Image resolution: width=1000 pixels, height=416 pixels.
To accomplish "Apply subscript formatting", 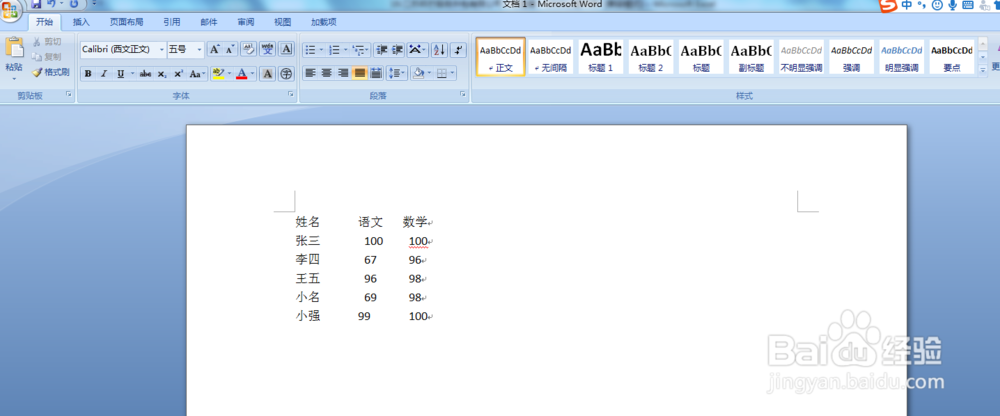I will [x=162, y=74].
